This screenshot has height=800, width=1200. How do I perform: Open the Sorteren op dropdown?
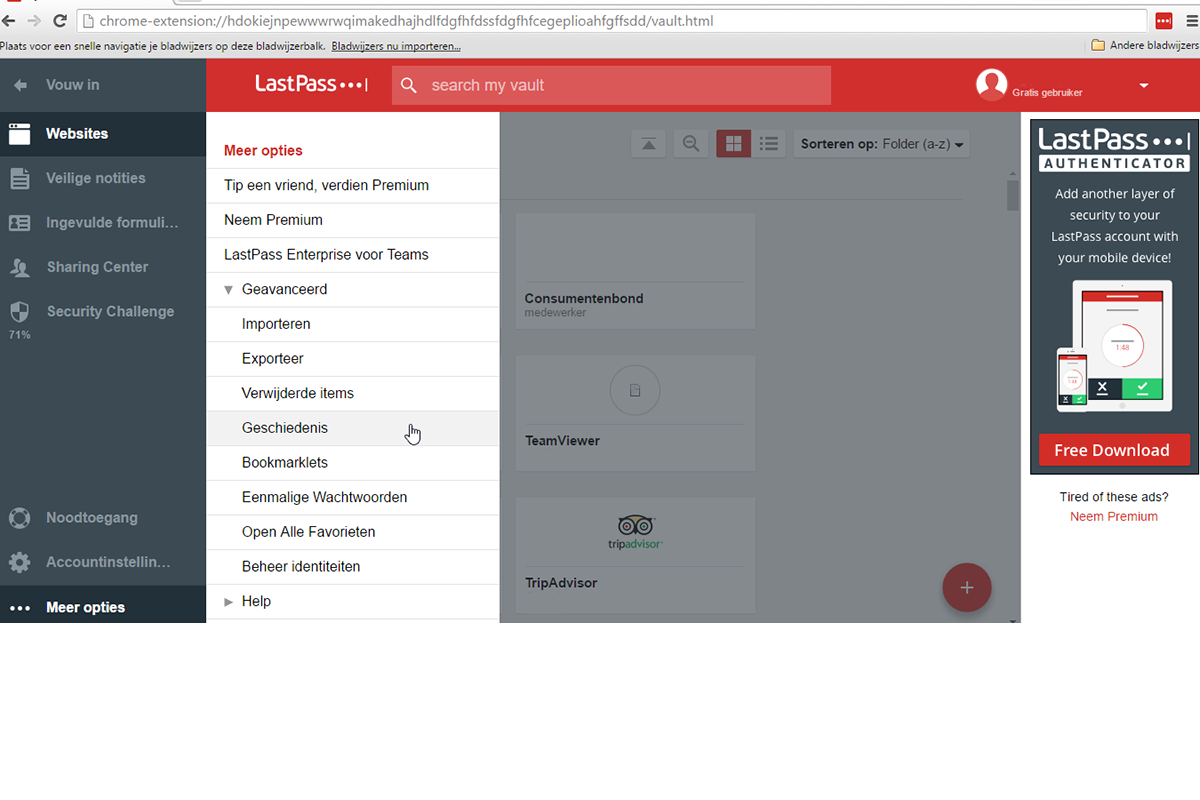pyautogui.click(x=882, y=144)
